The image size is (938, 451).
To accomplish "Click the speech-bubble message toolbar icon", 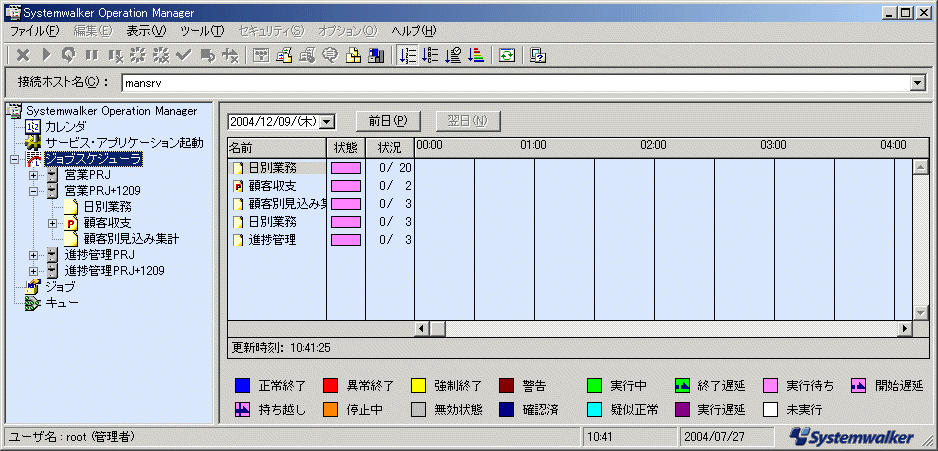I will (x=330, y=56).
